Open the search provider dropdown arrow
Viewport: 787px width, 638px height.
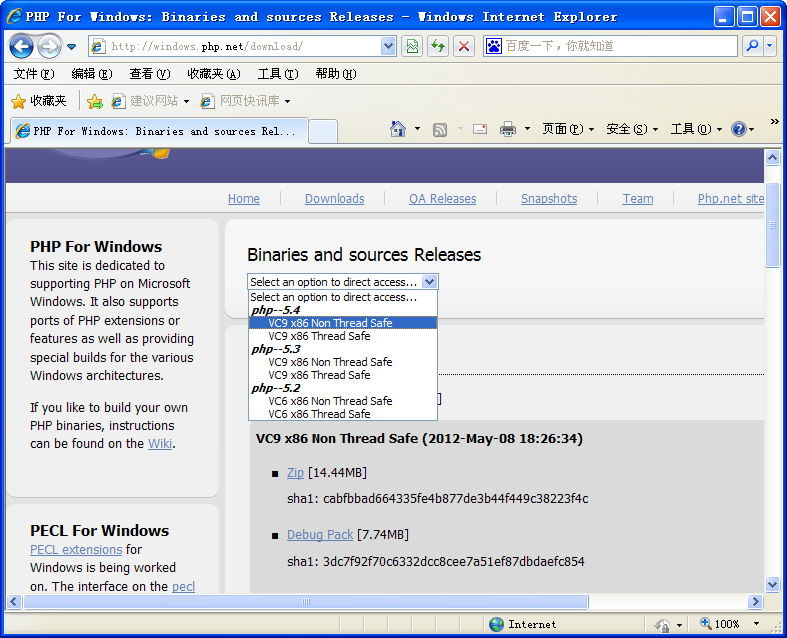770,46
